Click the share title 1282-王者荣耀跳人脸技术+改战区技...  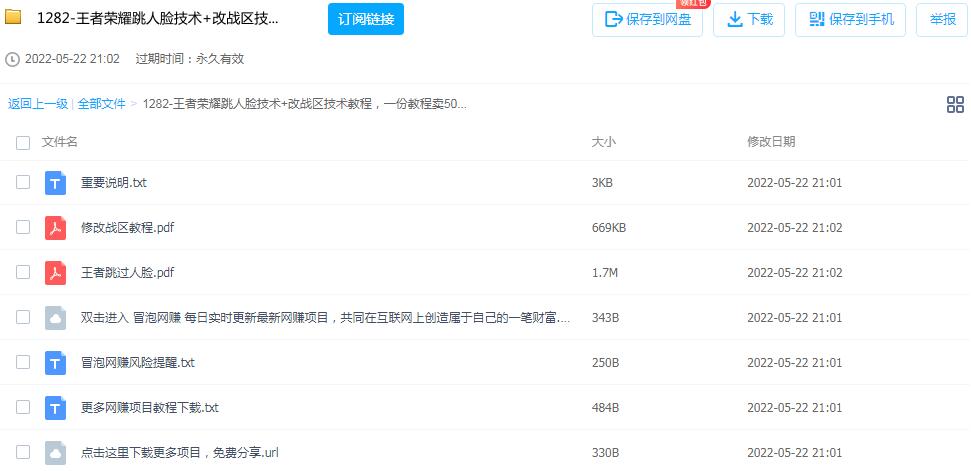pos(158,18)
